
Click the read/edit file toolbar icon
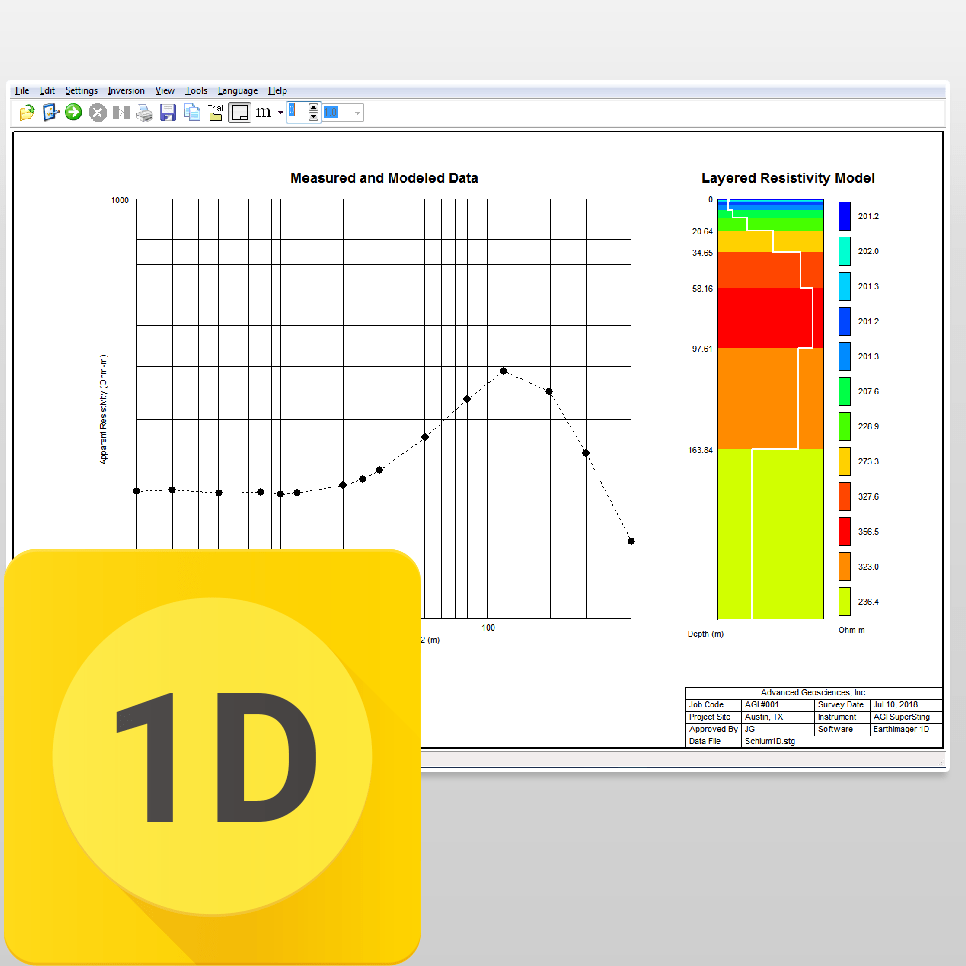tap(50, 112)
